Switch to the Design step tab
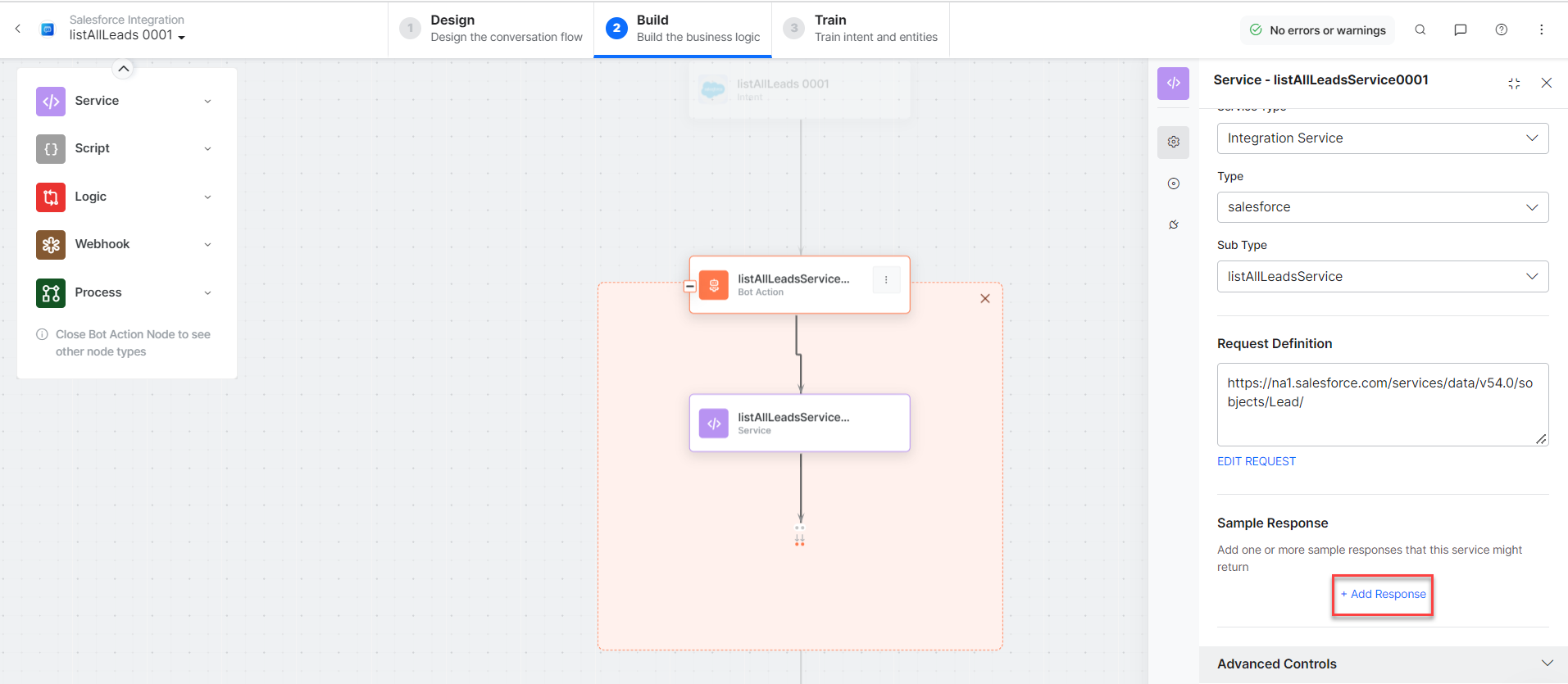The height and width of the screenshot is (684, 1568). pos(491,29)
